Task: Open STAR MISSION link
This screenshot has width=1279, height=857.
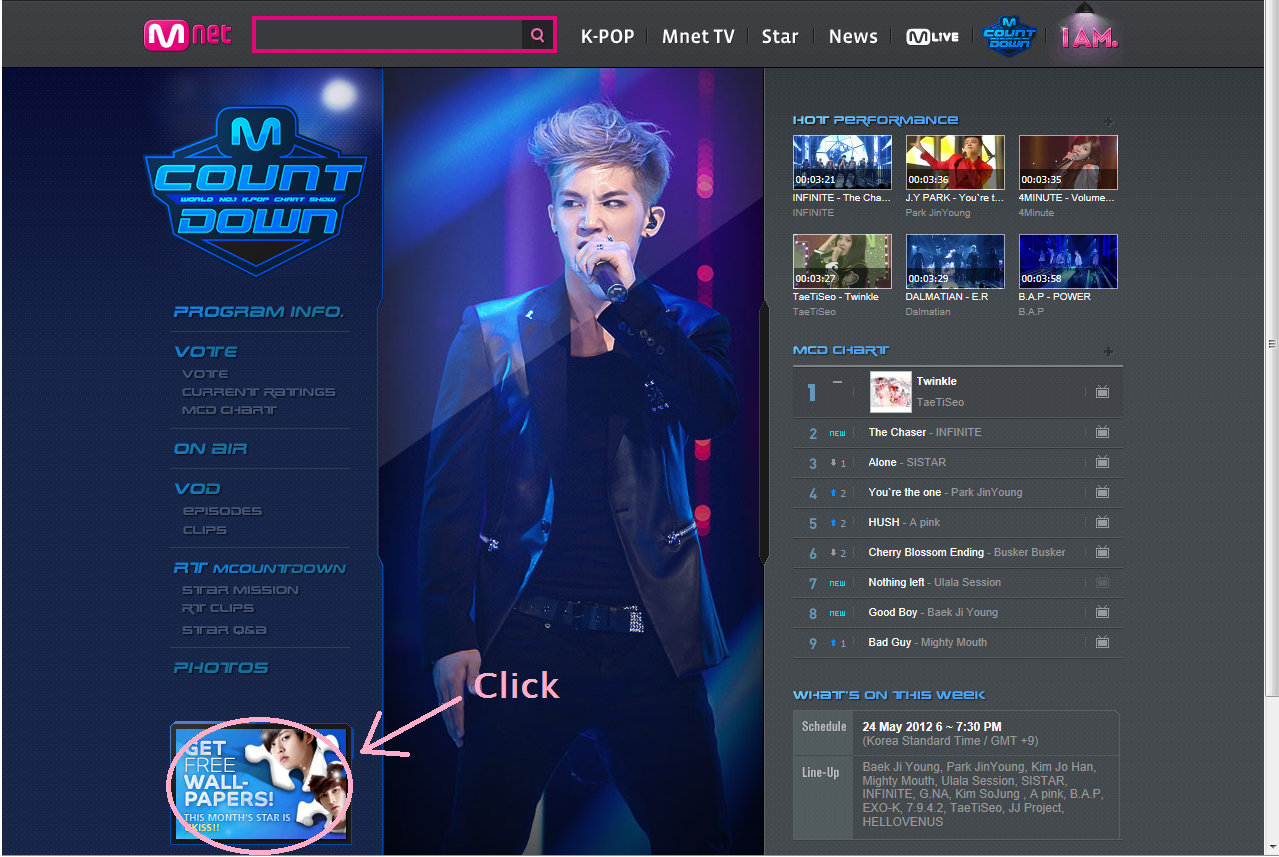Action: point(240,590)
